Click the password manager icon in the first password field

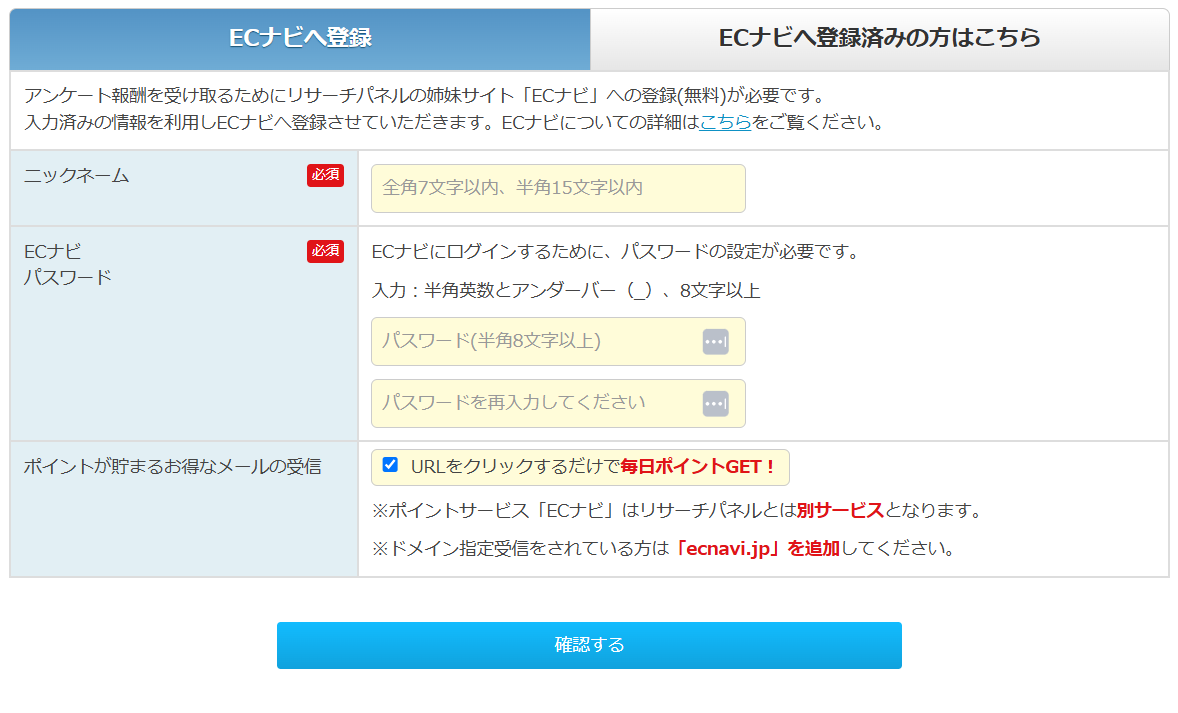(715, 342)
